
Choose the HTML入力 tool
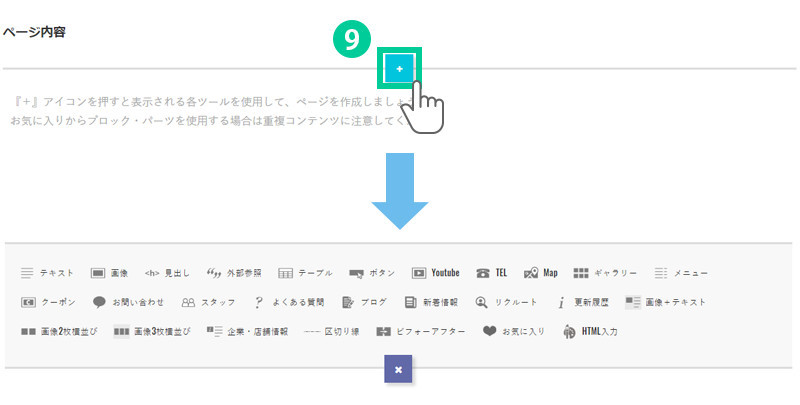coord(590,330)
